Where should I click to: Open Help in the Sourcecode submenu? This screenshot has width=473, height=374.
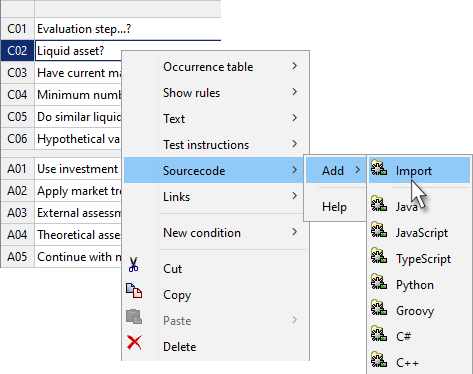[336, 206]
